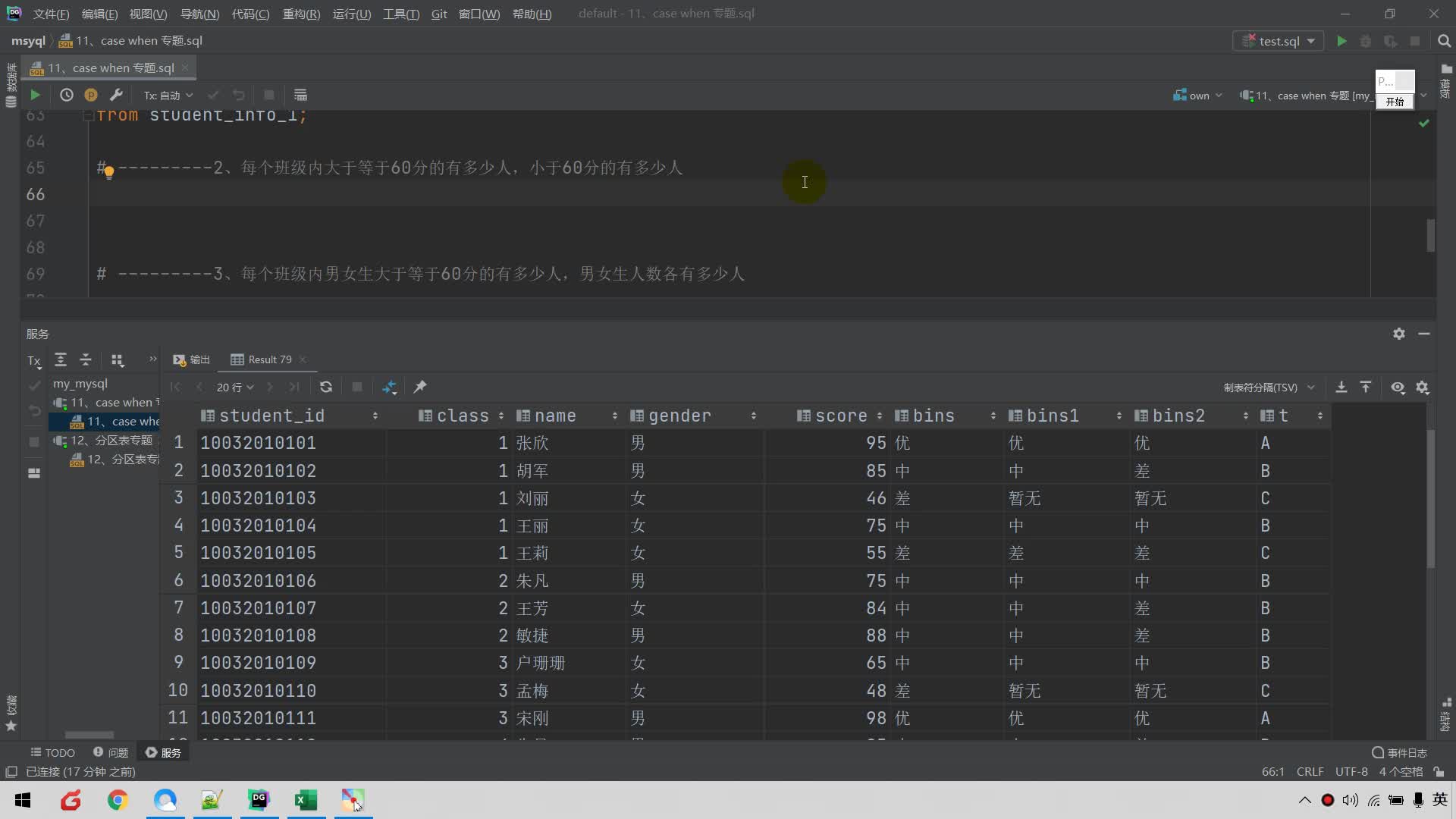The width and height of the screenshot is (1456, 819).
Task: Go to next page of results
Action: (x=269, y=387)
